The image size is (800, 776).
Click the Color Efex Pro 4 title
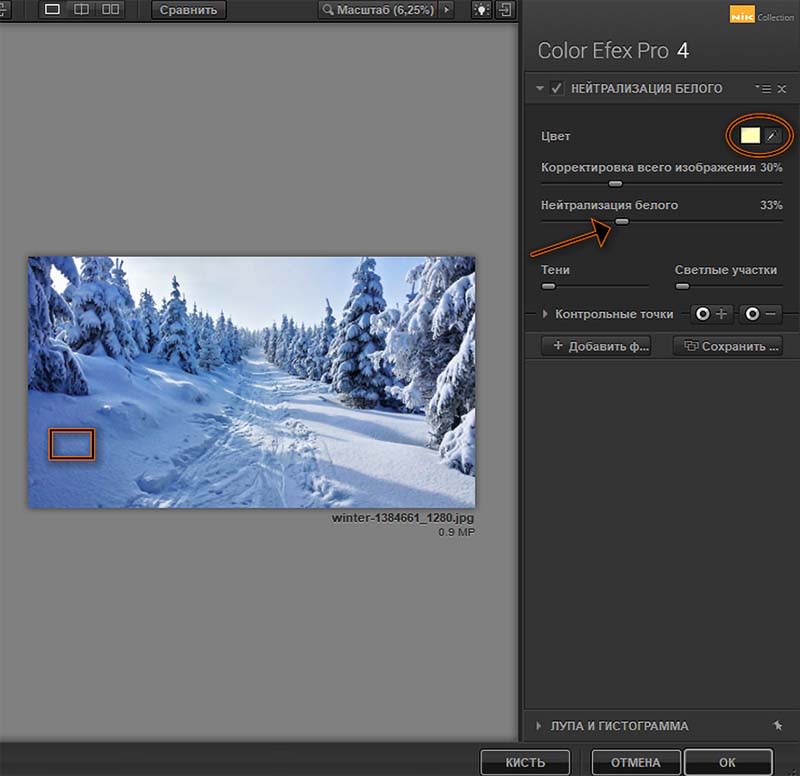point(613,51)
